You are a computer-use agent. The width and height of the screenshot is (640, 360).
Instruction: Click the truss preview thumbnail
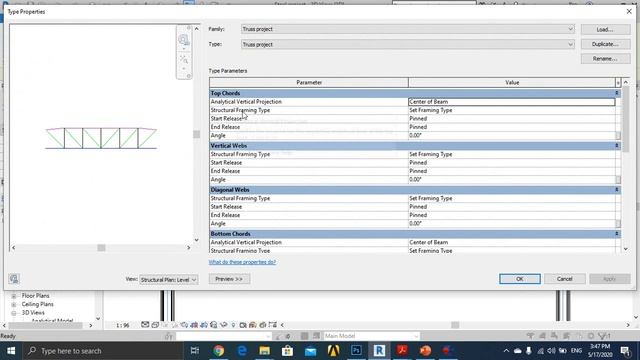click(101, 138)
